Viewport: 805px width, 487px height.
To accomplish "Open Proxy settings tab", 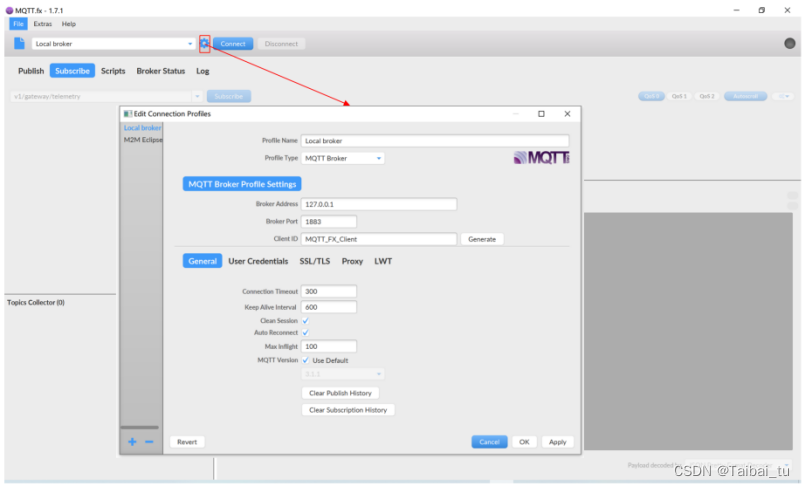I will point(352,261).
